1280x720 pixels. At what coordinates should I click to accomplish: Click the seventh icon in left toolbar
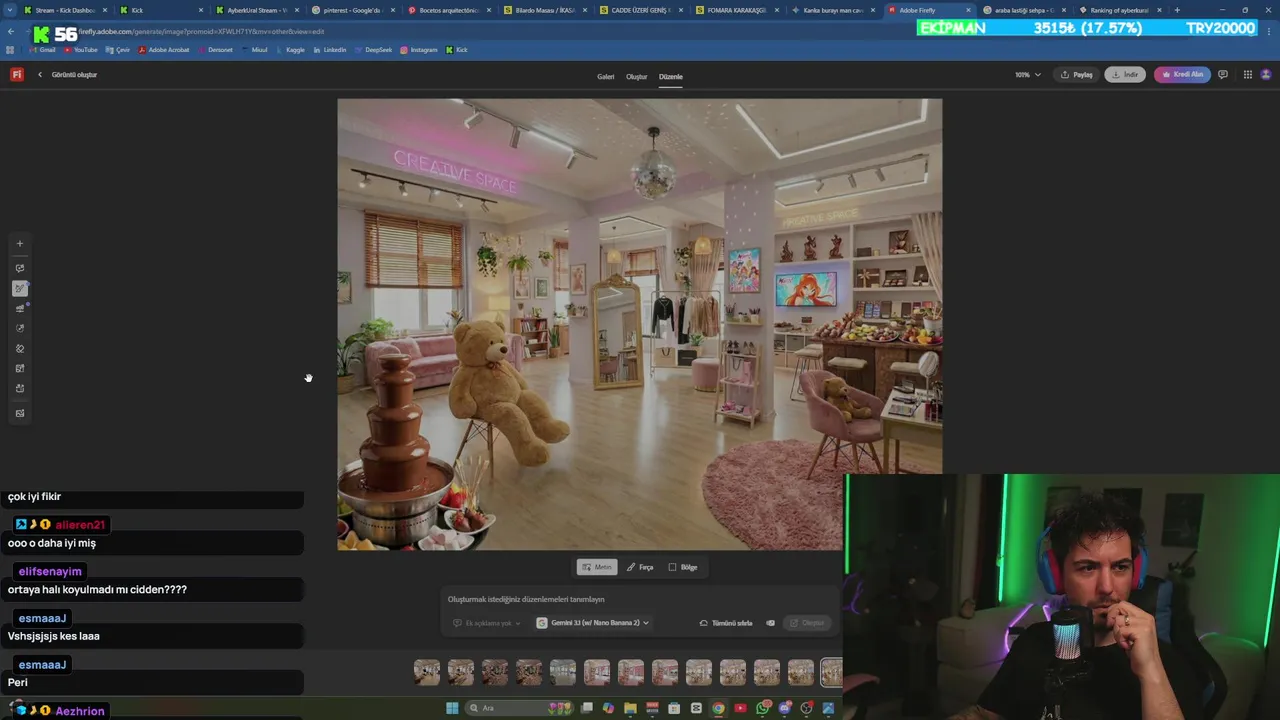click(19, 368)
